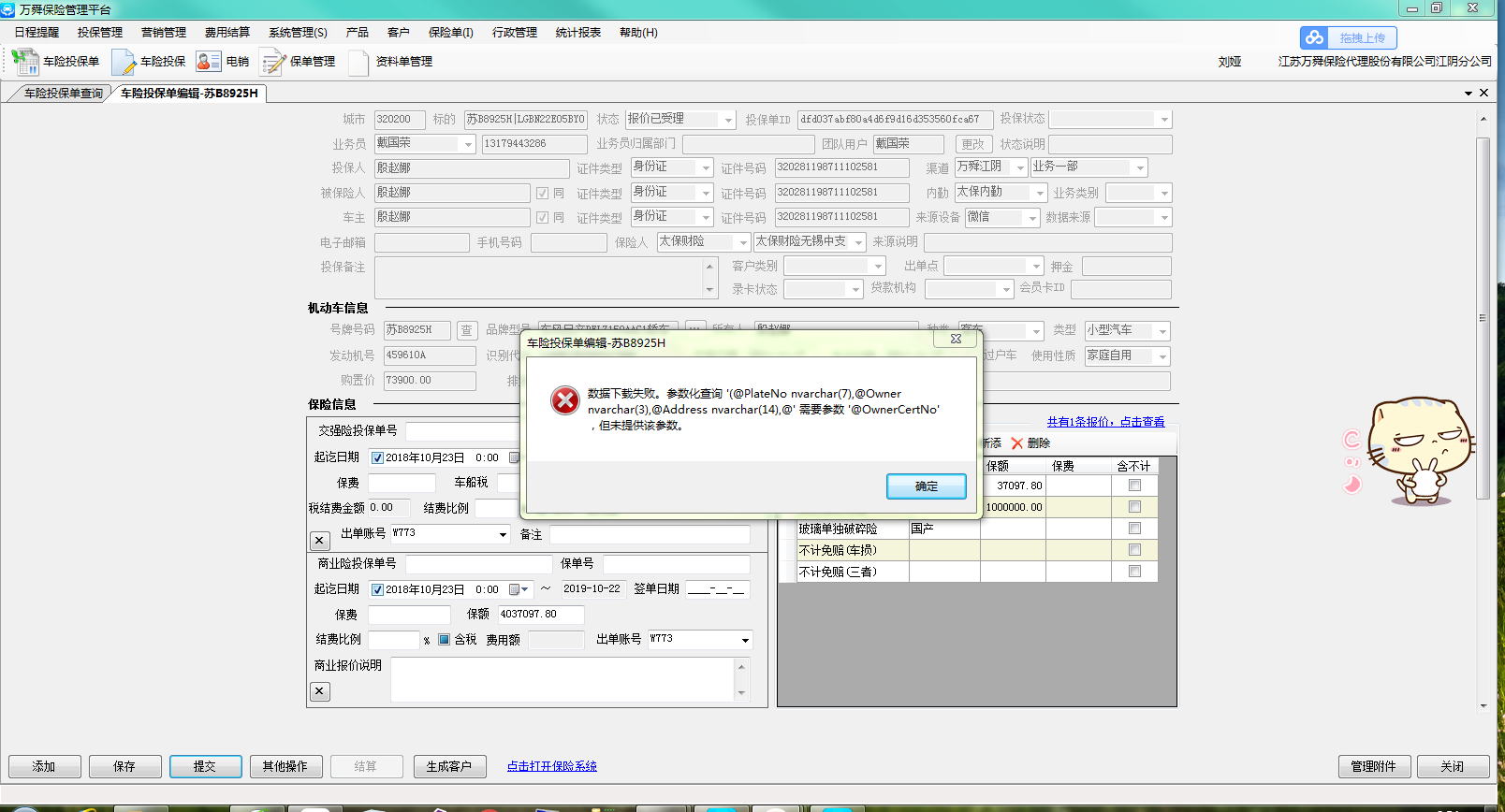Click the red 删除 icon in quote panel
This screenshot has width=1505, height=812.
[1017, 443]
